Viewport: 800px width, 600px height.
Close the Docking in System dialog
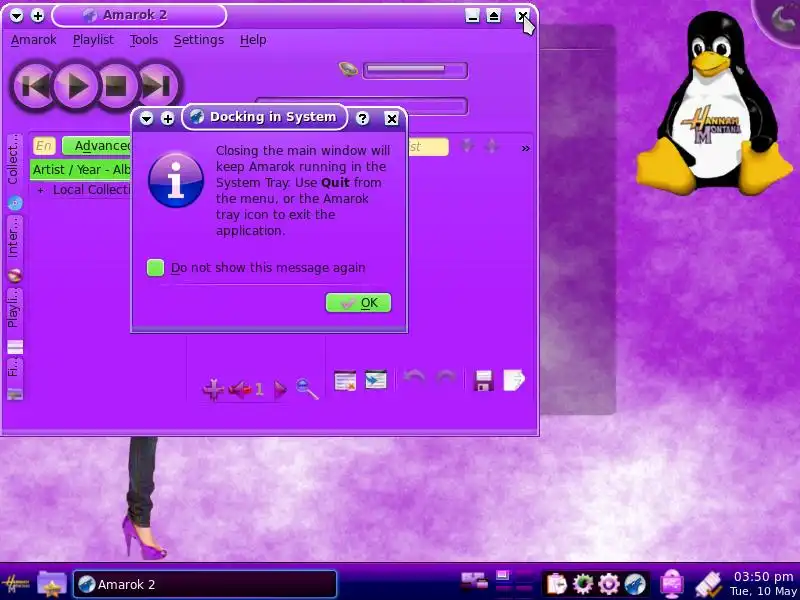coord(391,118)
